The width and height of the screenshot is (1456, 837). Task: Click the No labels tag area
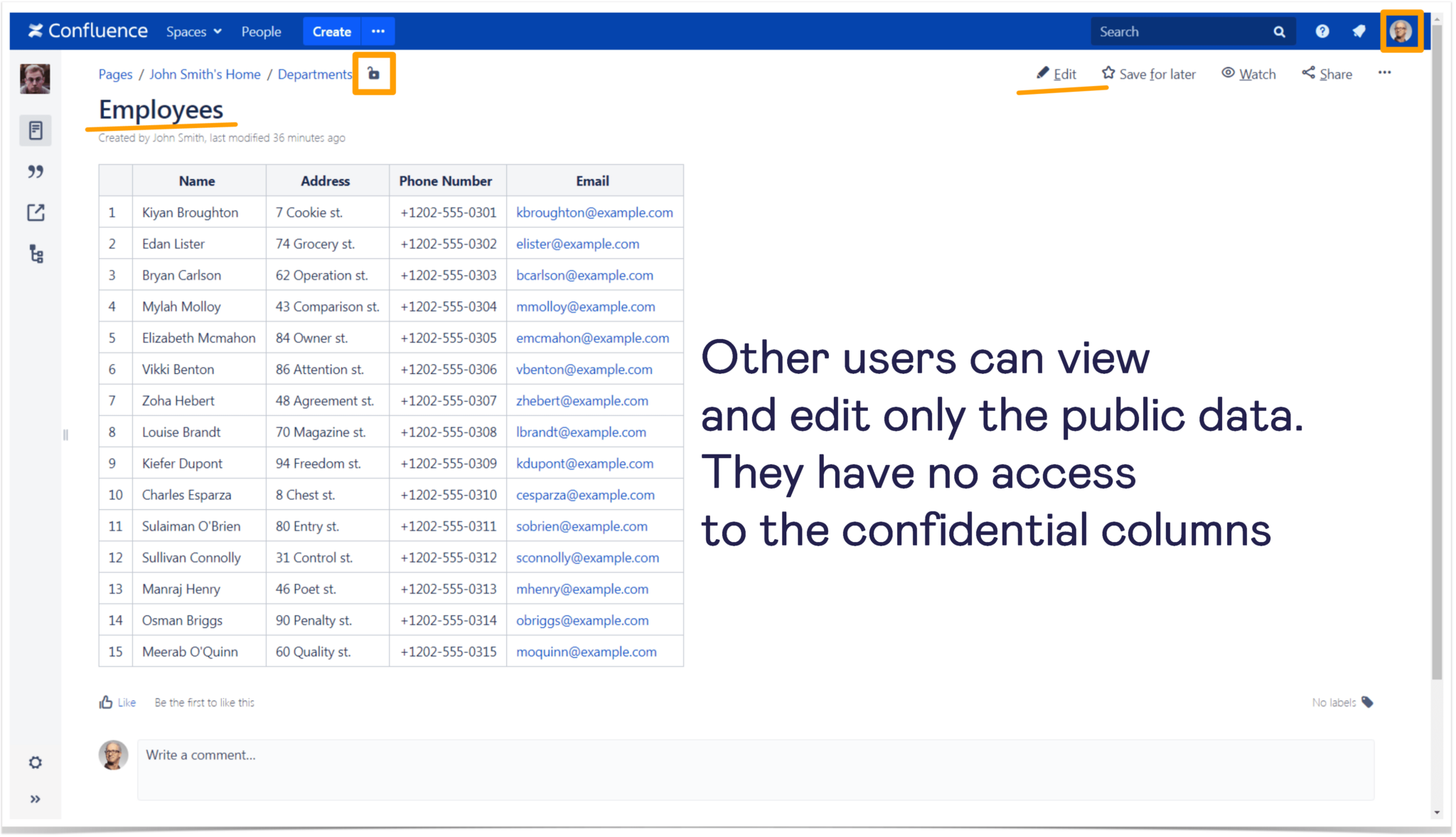click(x=1340, y=702)
